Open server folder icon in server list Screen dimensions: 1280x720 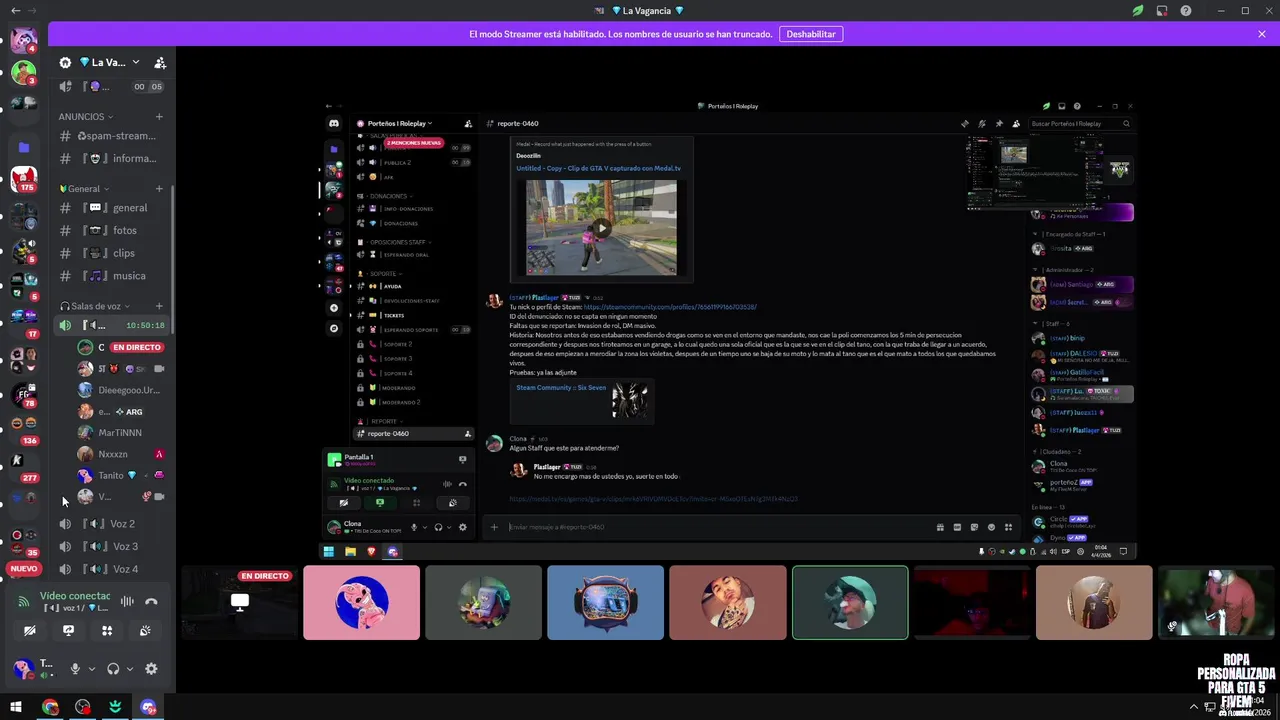[x=24, y=147]
